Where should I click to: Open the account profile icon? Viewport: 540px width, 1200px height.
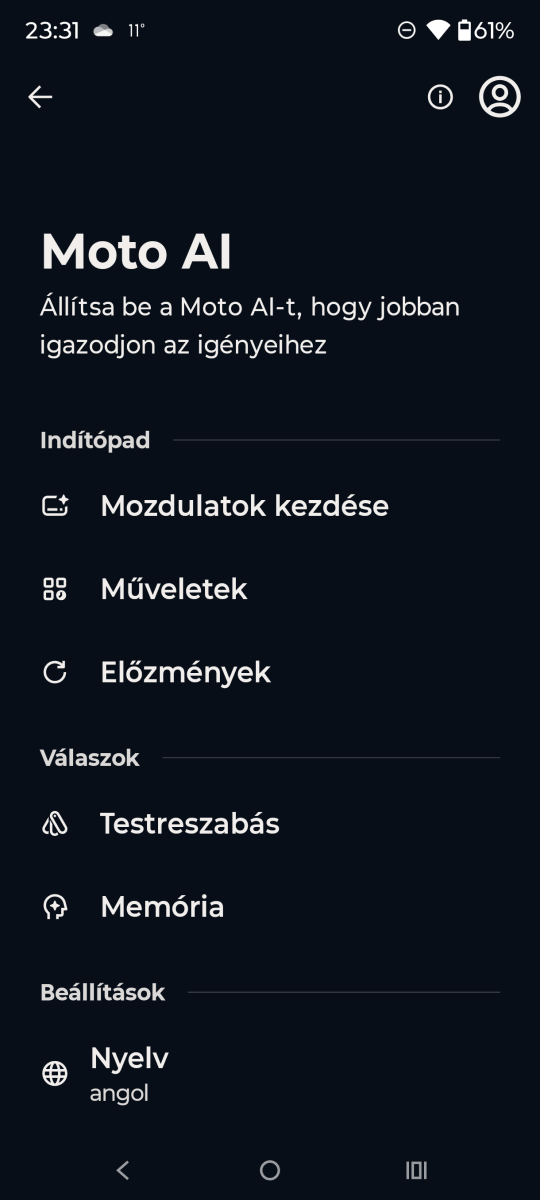point(500,97)
